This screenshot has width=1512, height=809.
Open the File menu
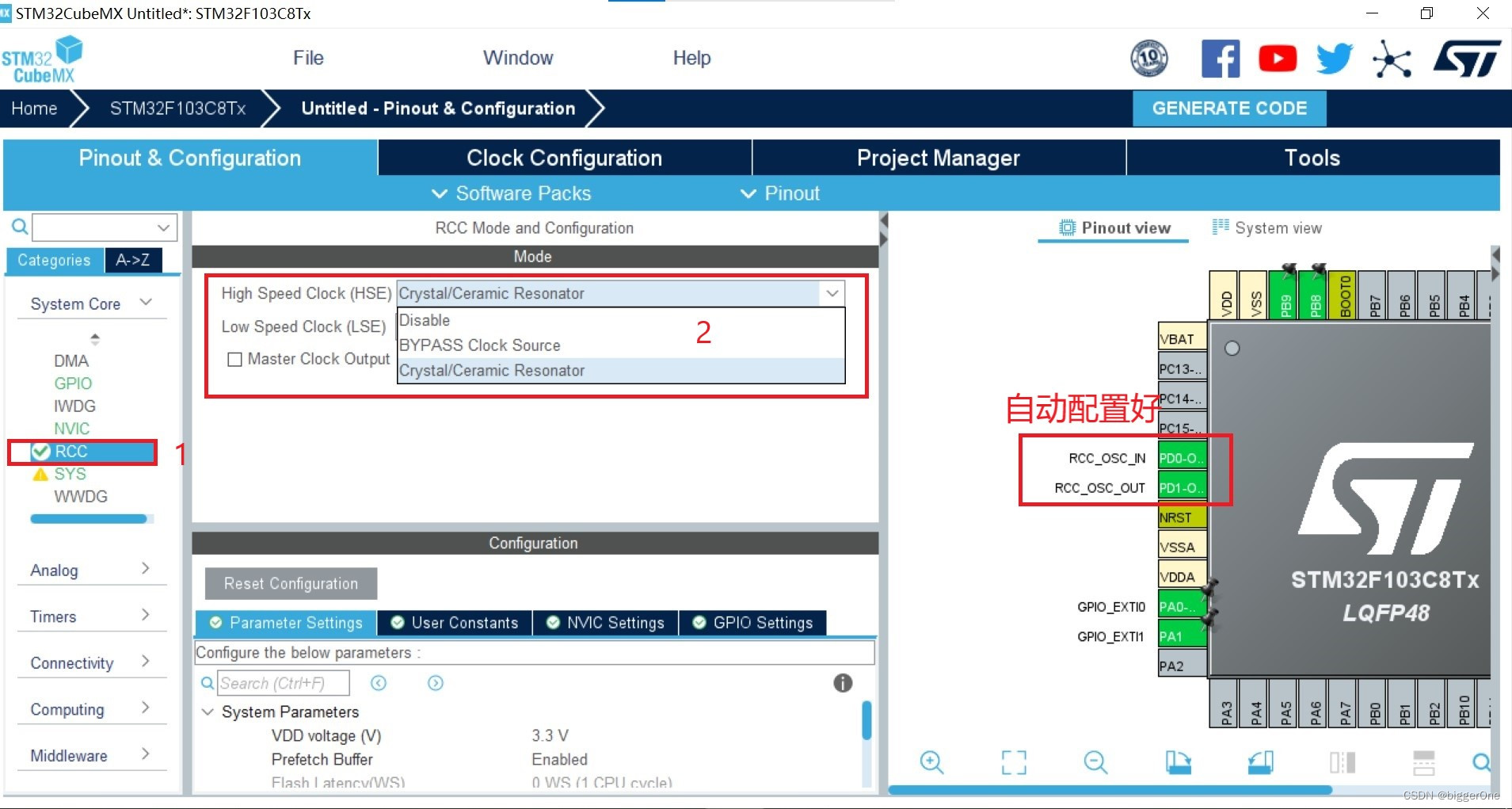pos(308,58)
